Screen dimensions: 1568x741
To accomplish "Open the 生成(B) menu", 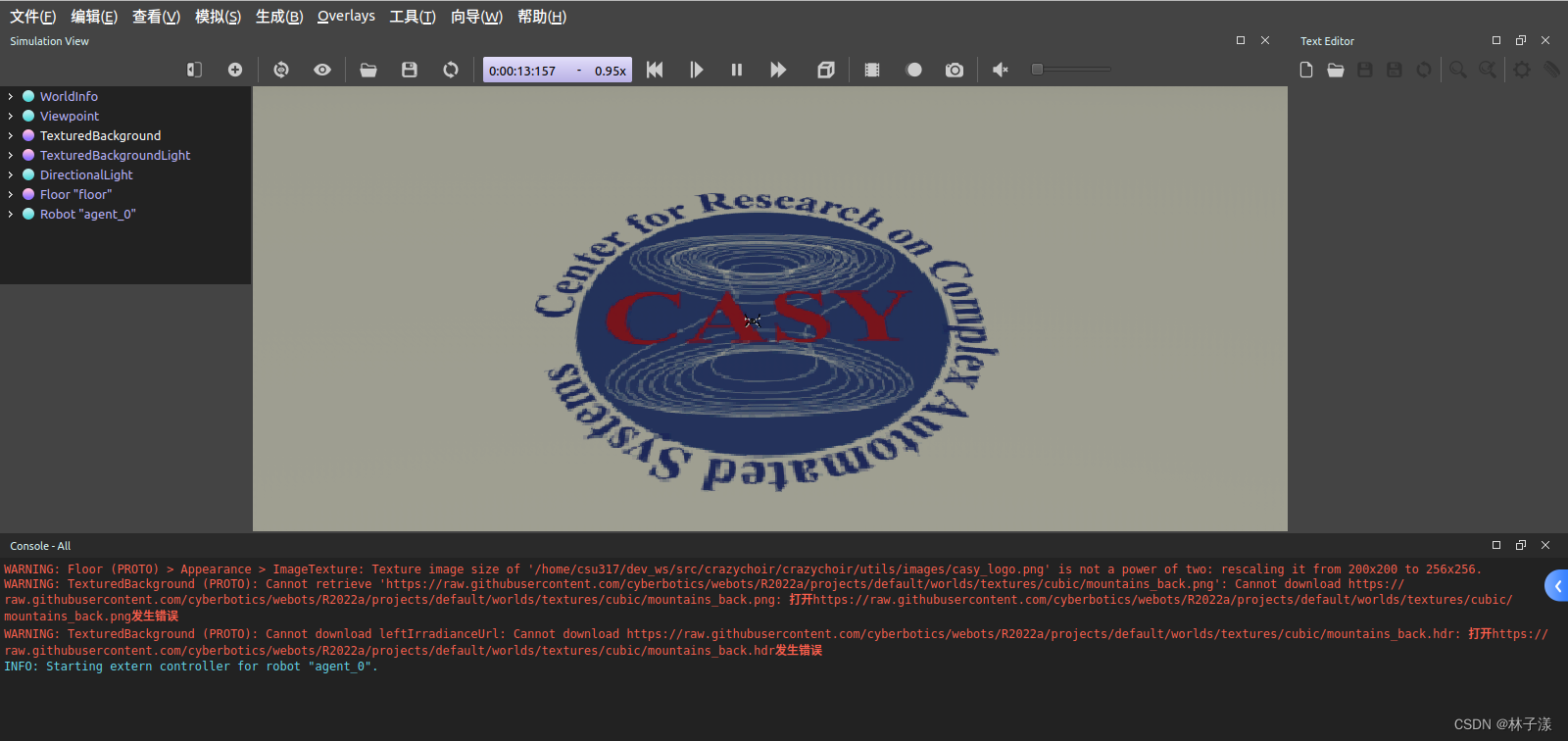I will pyautogui.click(x=279, y=17).
